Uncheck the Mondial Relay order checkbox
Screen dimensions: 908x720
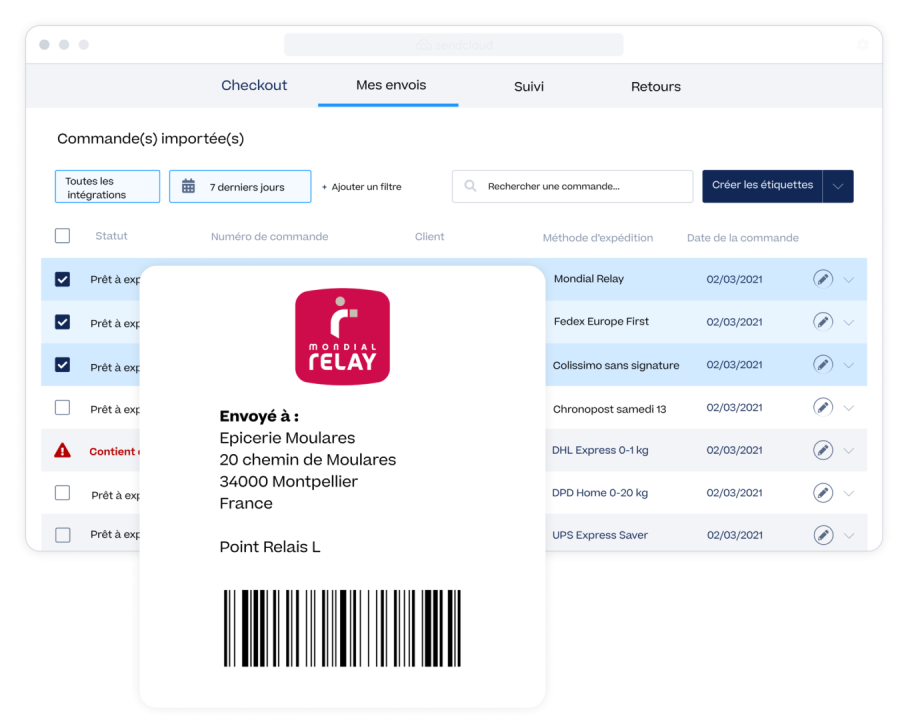[x=62, y=279]
